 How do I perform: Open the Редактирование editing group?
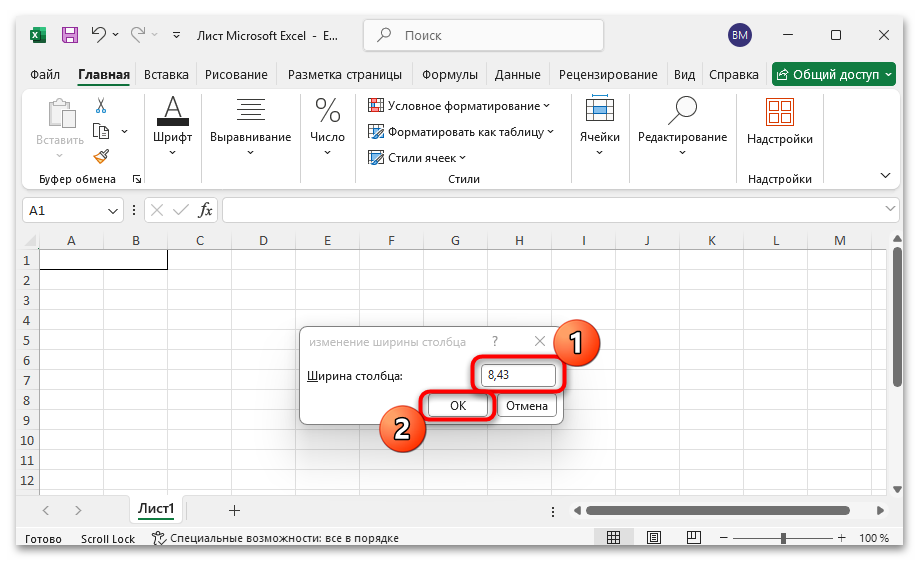coord(682,126)
